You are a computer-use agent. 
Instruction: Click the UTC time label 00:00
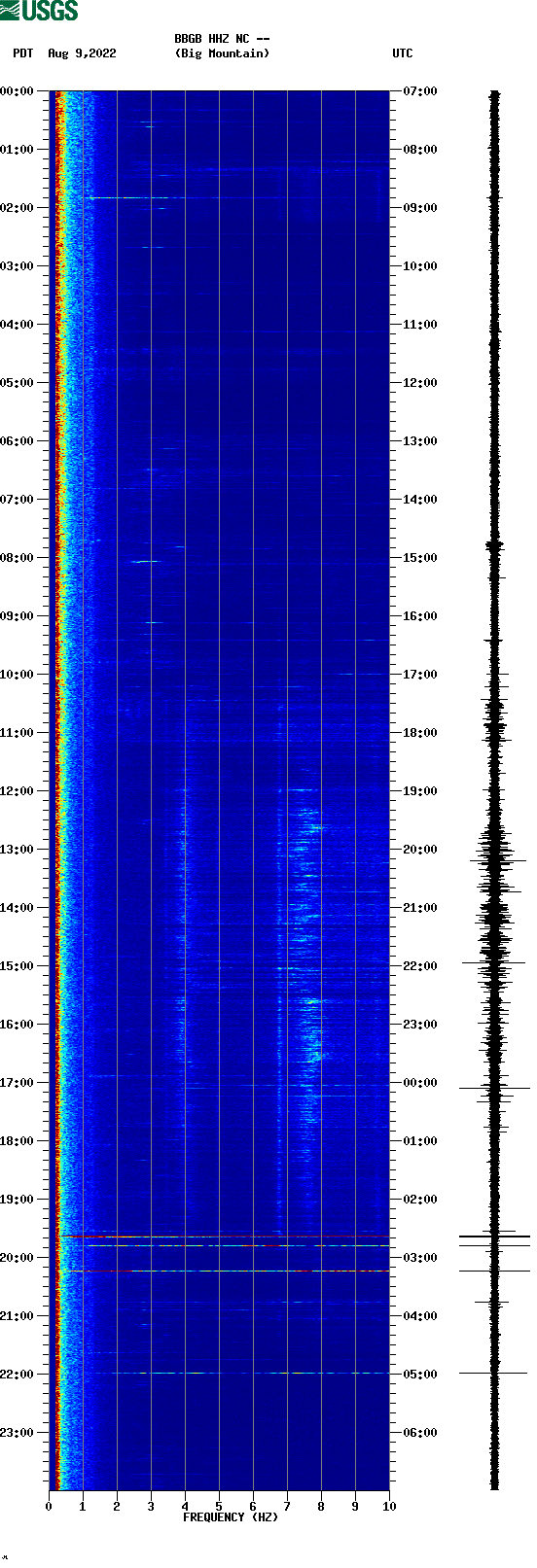pyautogui.click(x=420, y=1083)
